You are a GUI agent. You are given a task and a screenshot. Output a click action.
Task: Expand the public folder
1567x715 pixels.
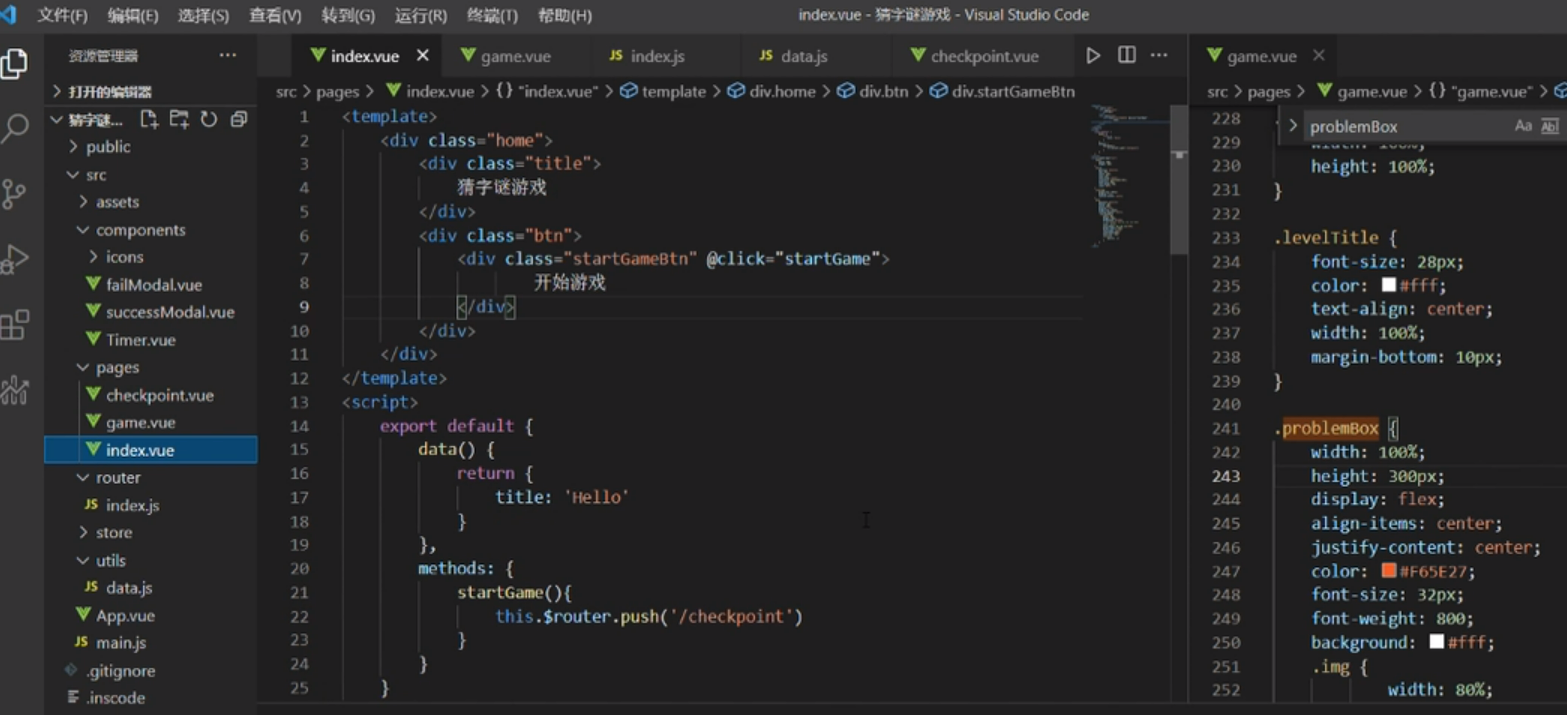pos(108,147)
